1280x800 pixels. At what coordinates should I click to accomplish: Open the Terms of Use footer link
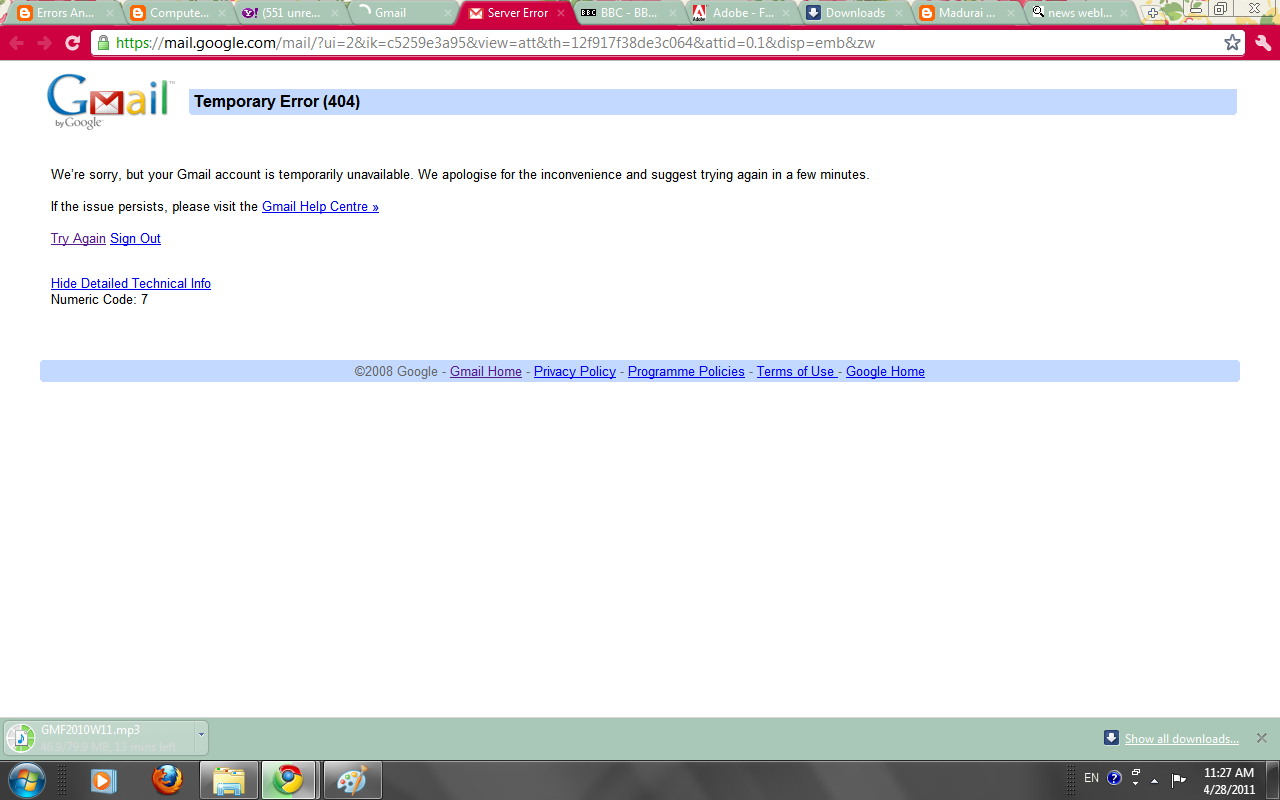click(x=796, y=372)
